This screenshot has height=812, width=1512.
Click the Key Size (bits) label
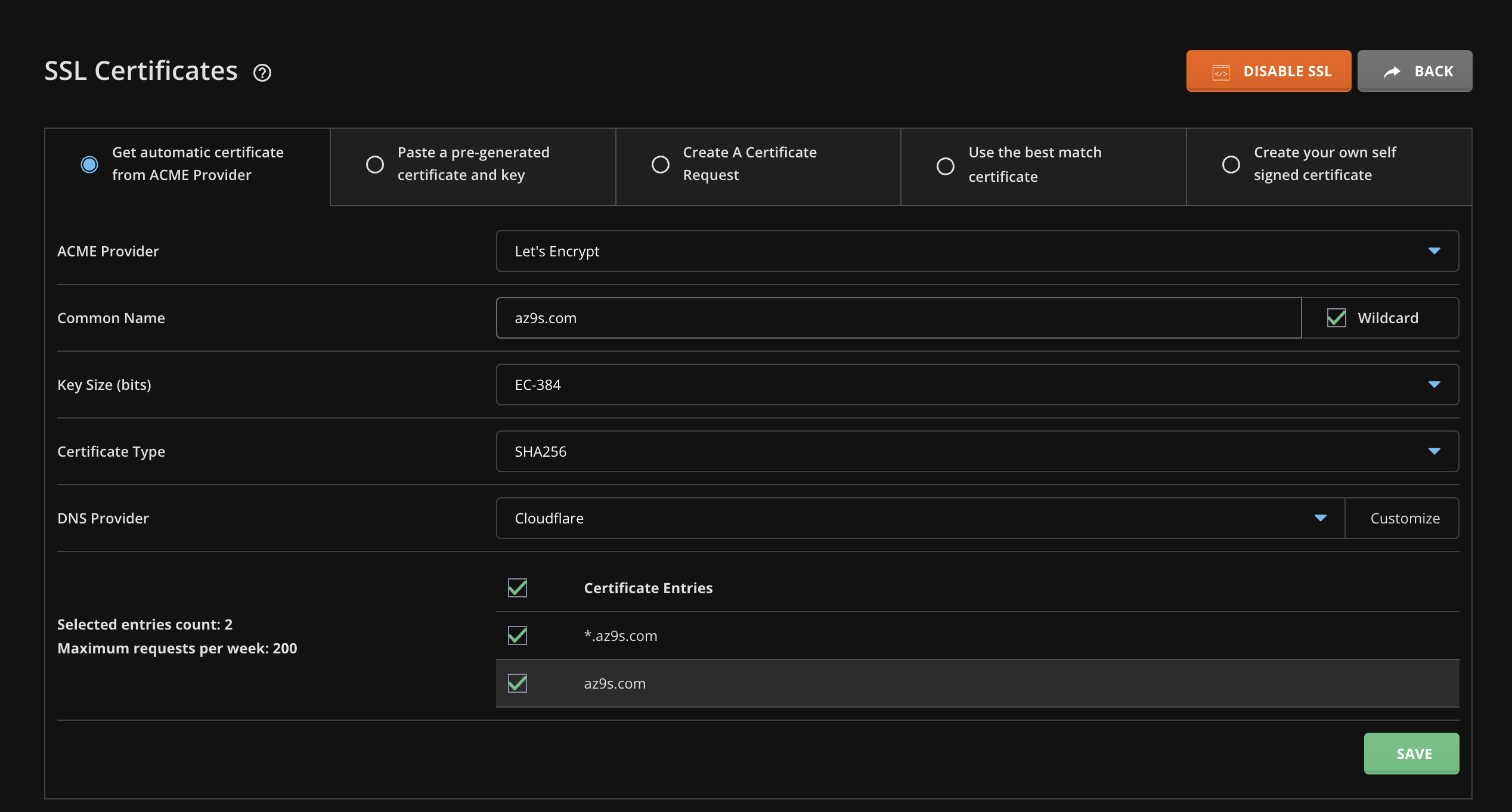pyautogui.click(x=104, y=385)
